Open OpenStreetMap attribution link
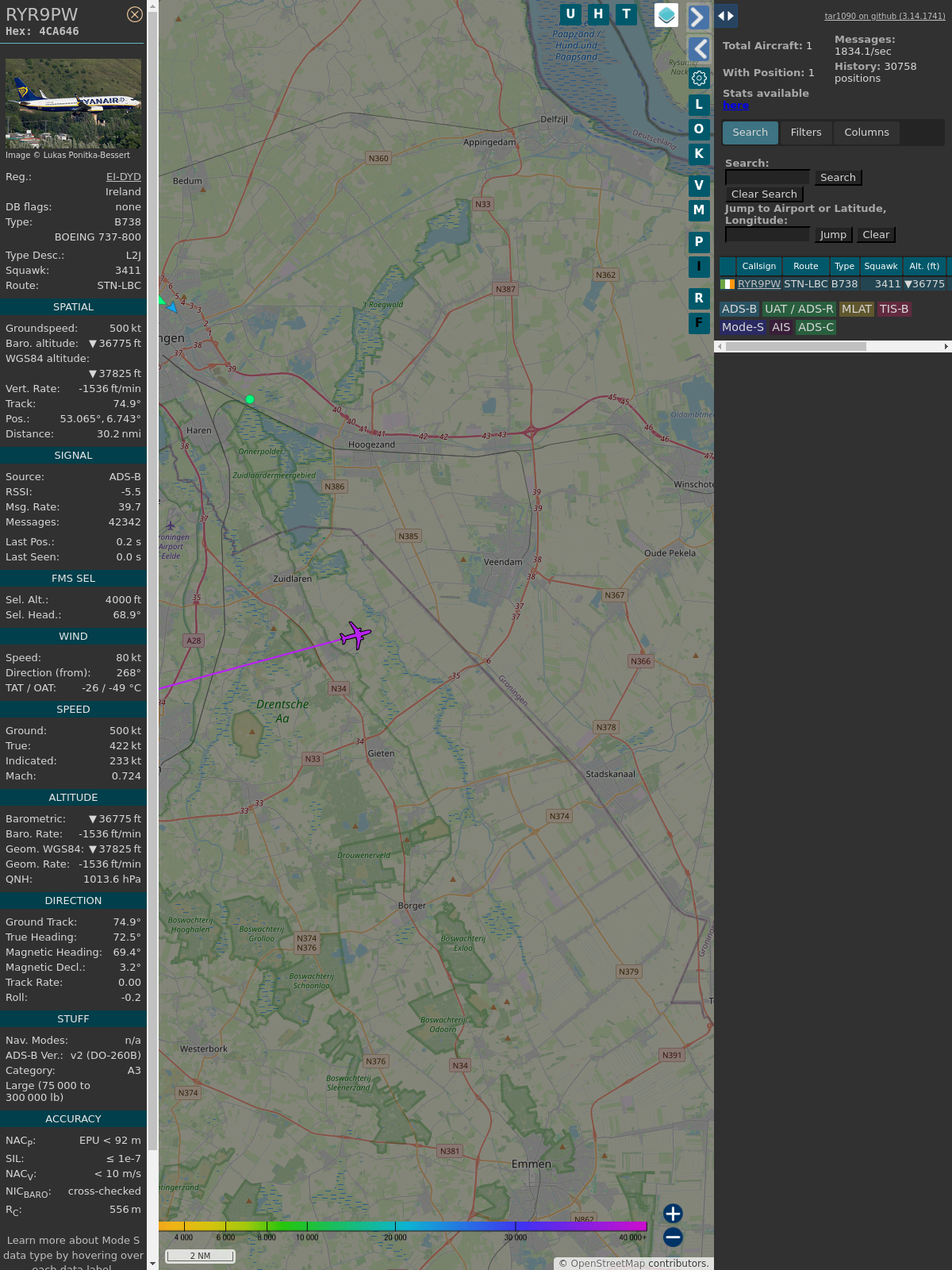The image size is (952, 1270). pyautogui.click(x=608, y=1264)
